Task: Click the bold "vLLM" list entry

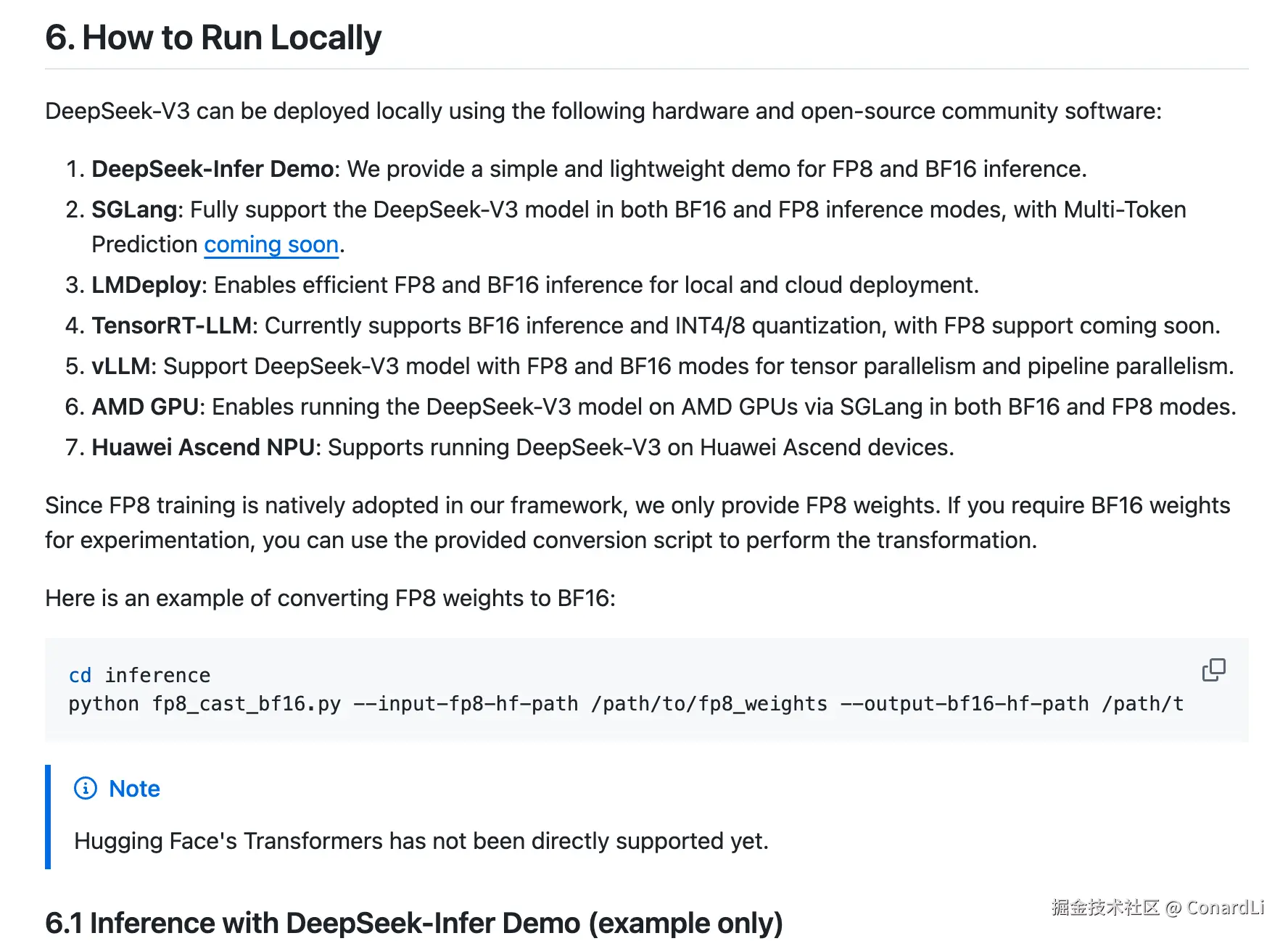Action: (x=120, y=366)
